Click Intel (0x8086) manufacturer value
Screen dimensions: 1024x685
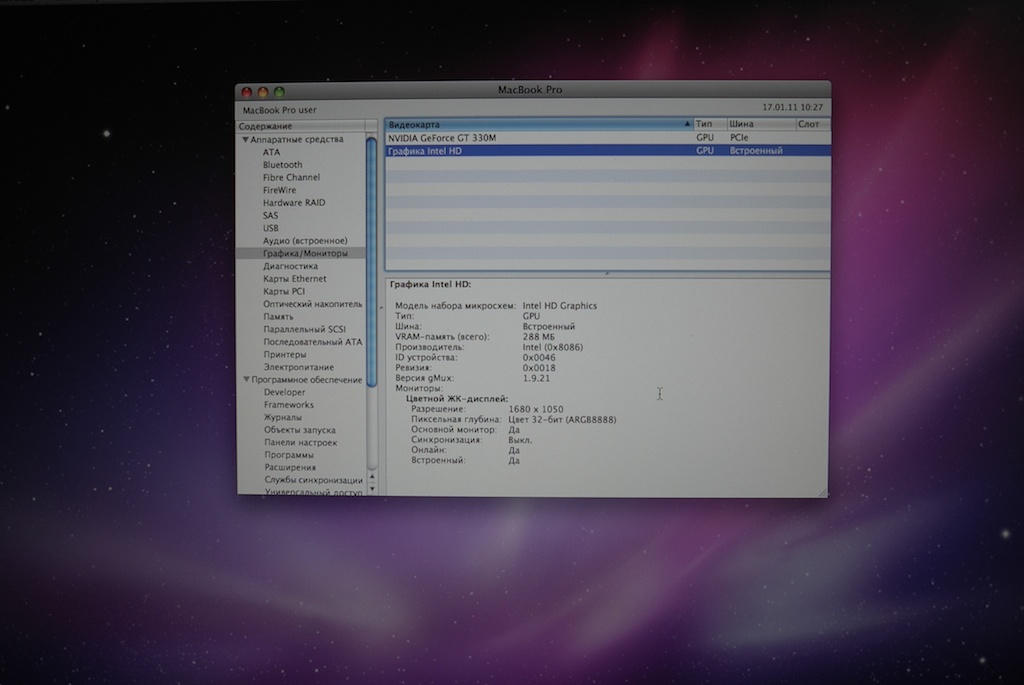pyautogui.click(x=552, y=347)
